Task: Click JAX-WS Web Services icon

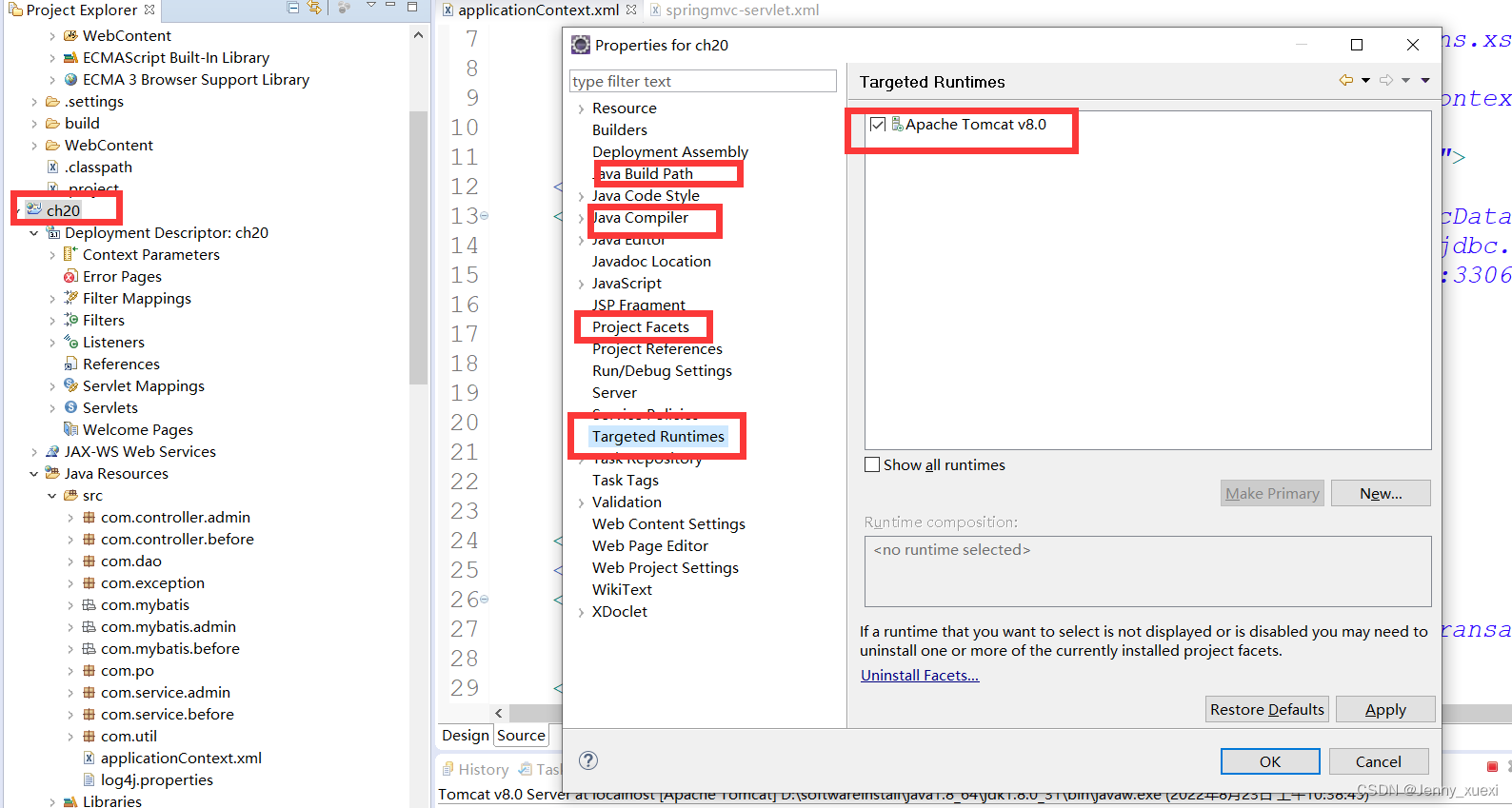Action: point(52,451)
